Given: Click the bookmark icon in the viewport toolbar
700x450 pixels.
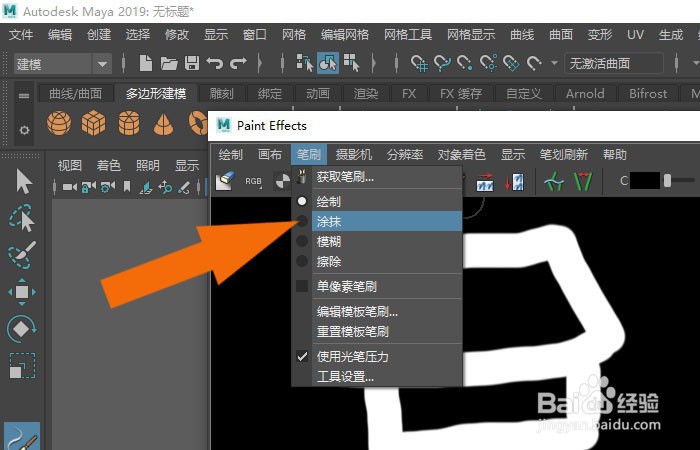Looking at the screenshot, I should pyautogui.click(x=127, y=187).
